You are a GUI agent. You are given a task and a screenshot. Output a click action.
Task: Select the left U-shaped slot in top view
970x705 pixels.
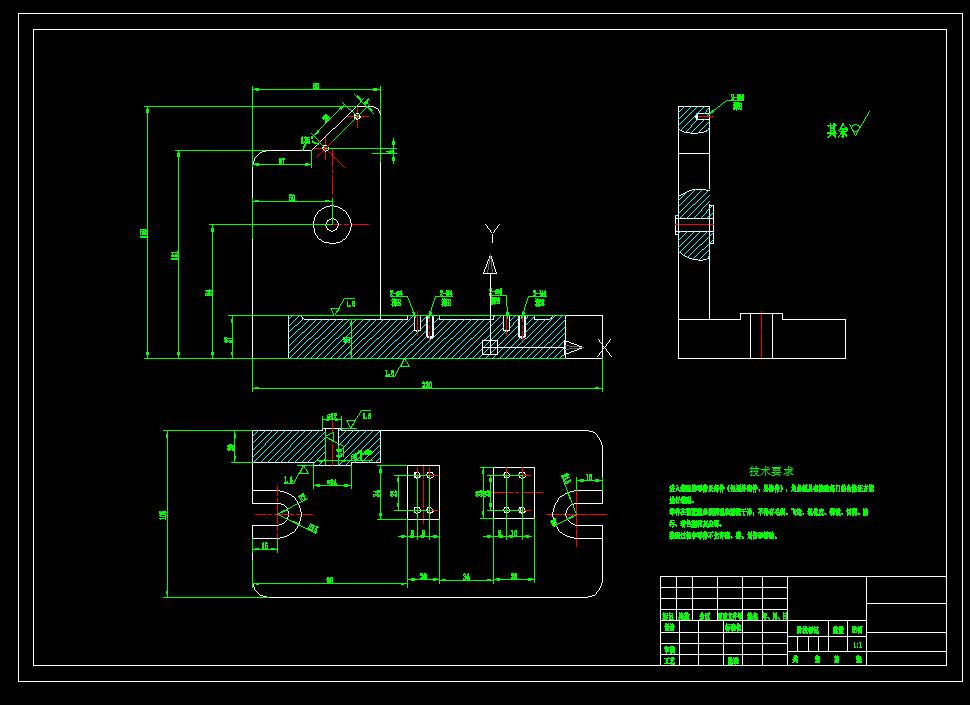(x=277, y=515)
